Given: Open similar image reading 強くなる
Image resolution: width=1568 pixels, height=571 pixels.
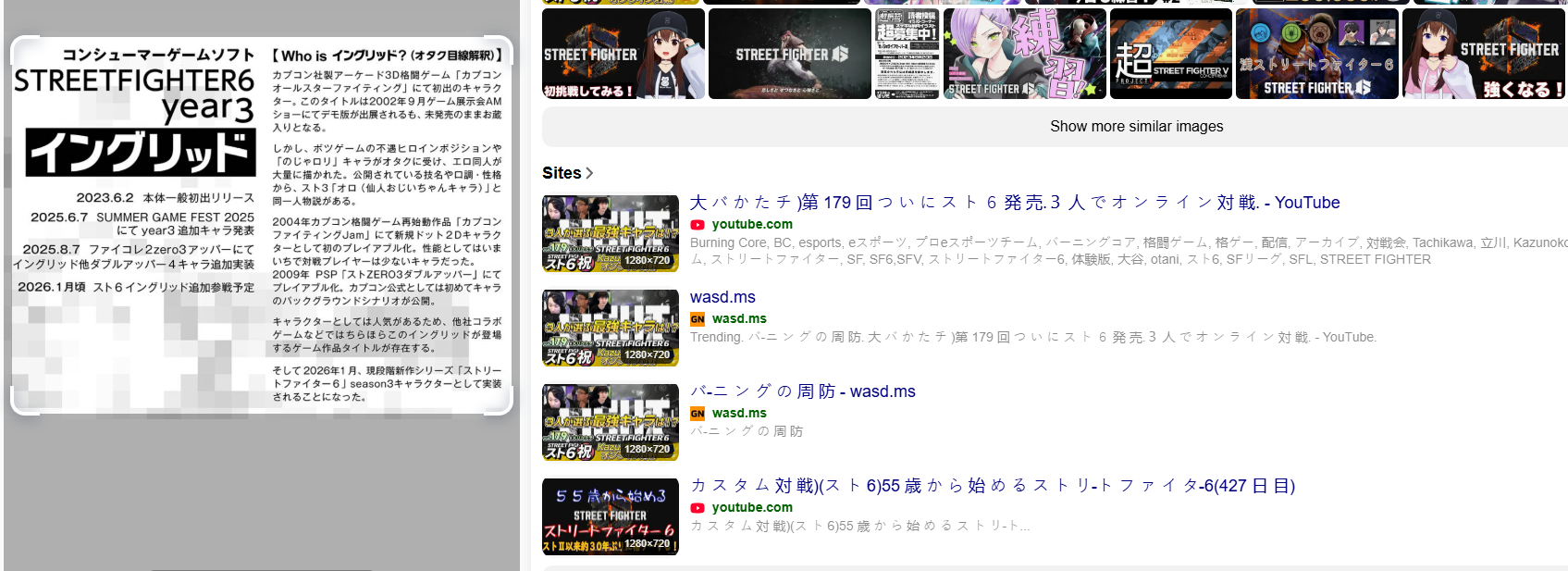Looking at the screenshot, I should point(1485,54).
